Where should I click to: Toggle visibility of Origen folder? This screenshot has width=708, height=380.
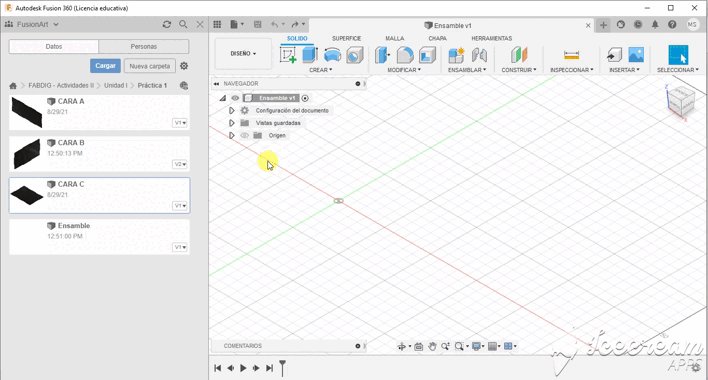245,135
